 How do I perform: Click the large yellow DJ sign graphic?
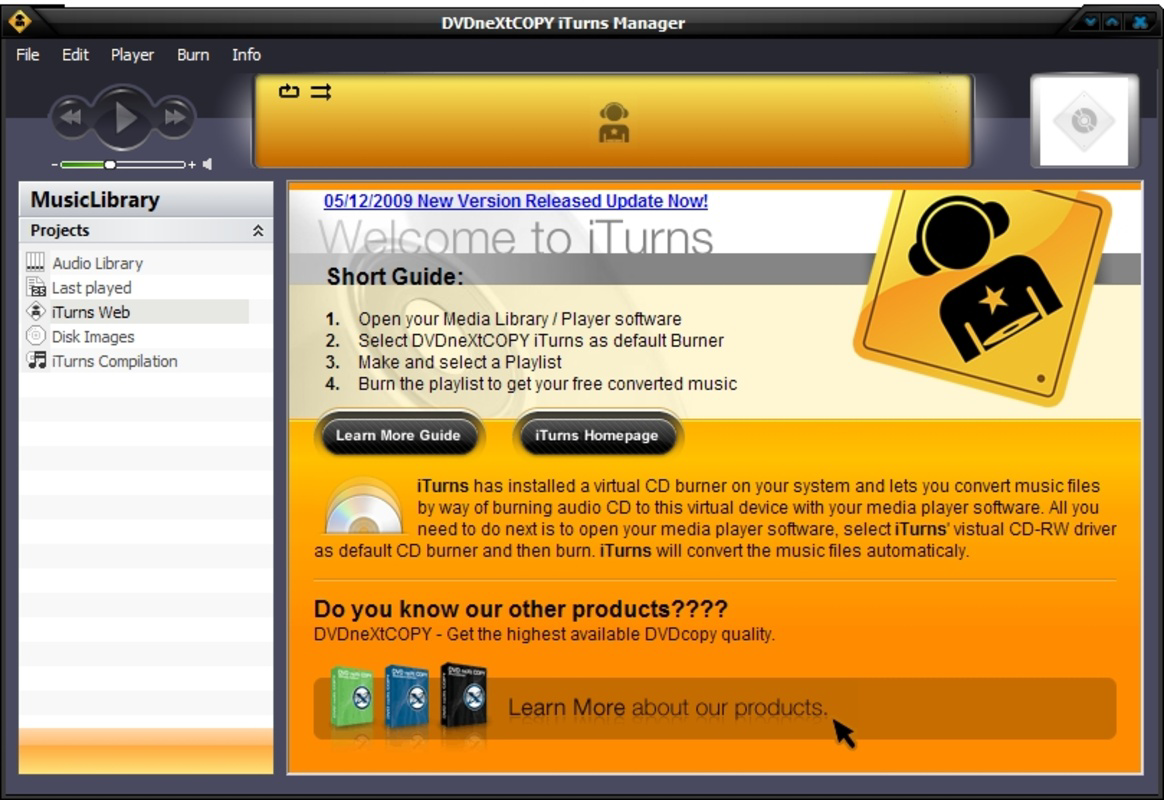click(981, 297)
